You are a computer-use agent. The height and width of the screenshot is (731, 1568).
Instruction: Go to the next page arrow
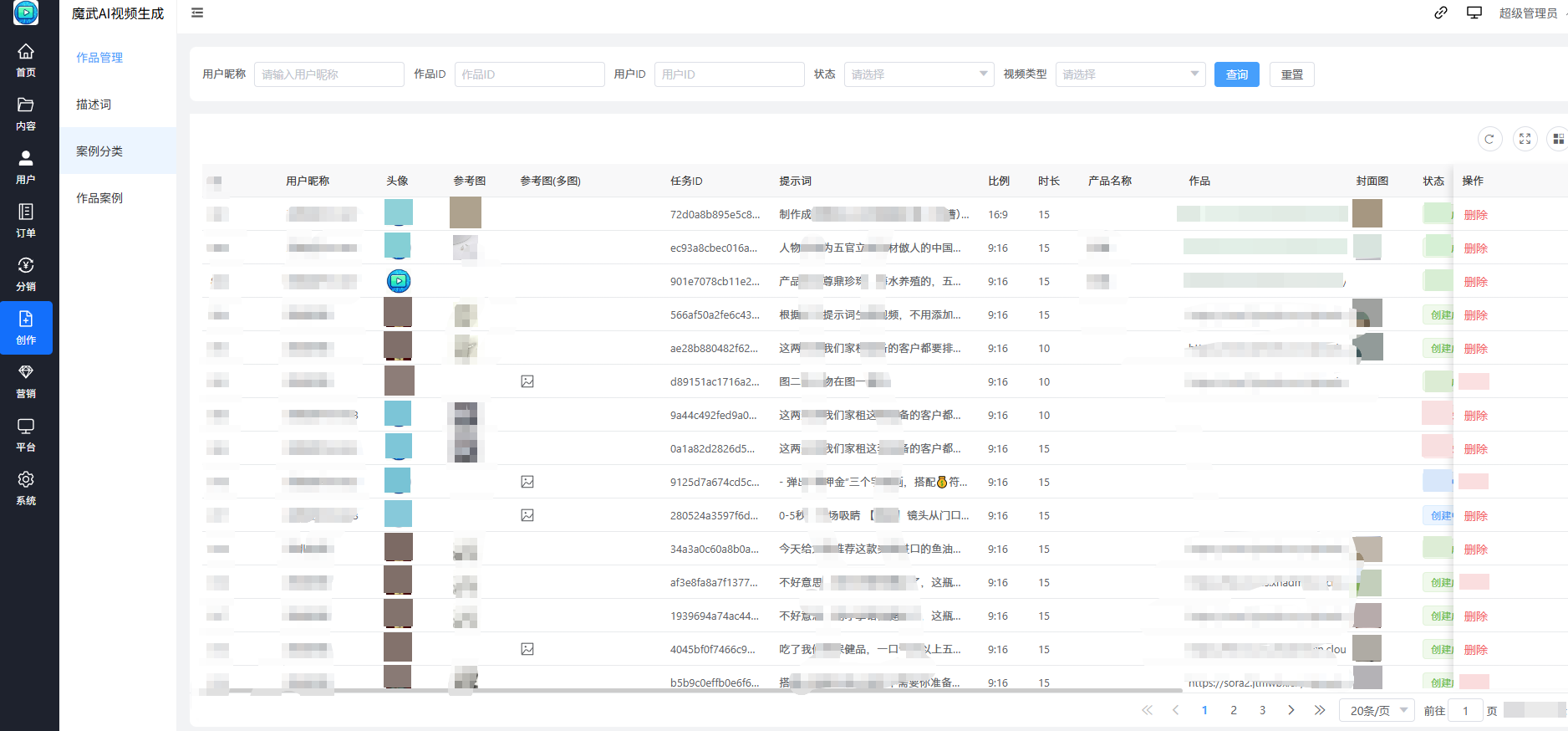pyautogui.click(x=1291, y=710)
